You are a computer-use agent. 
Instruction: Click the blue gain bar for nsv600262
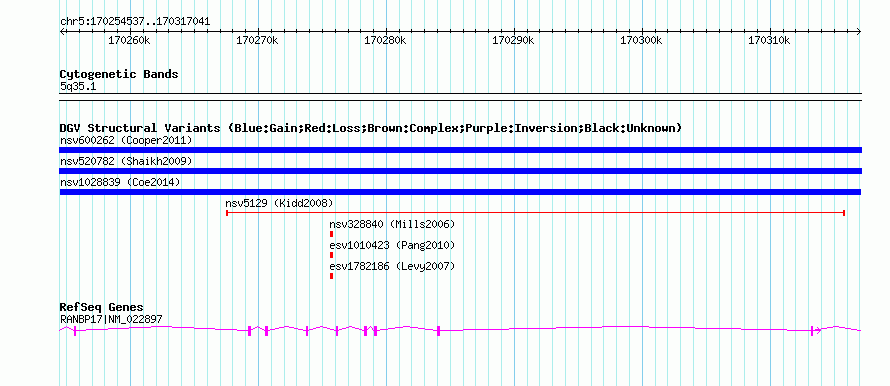(x=460, y=150)
